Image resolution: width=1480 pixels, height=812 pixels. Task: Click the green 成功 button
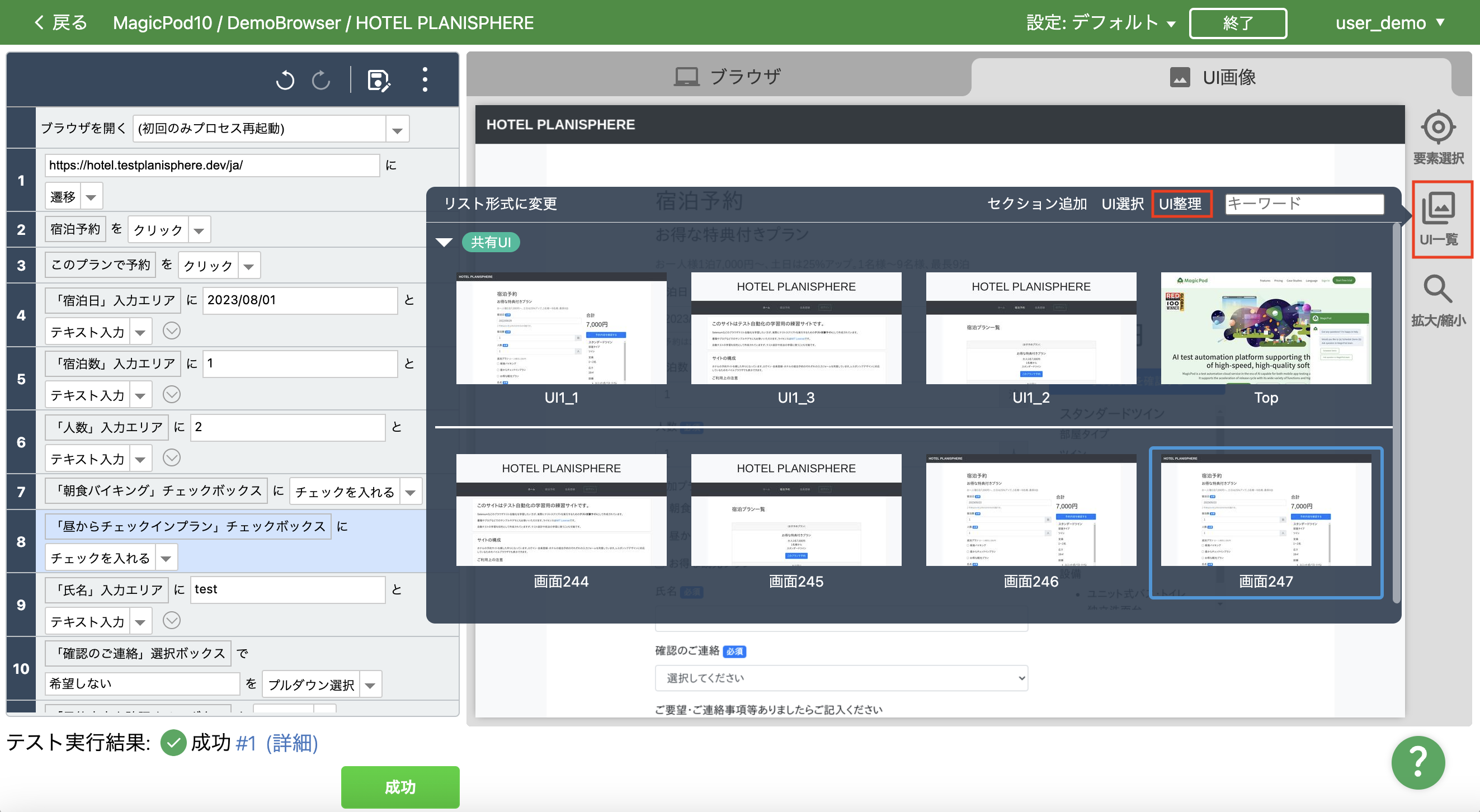click(400, 786)
